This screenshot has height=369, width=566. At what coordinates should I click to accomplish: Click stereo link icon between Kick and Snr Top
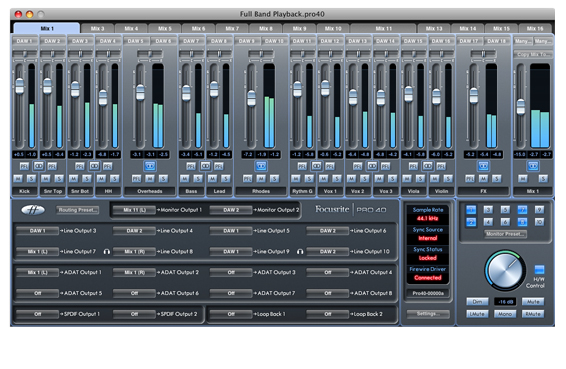(38, 166)
